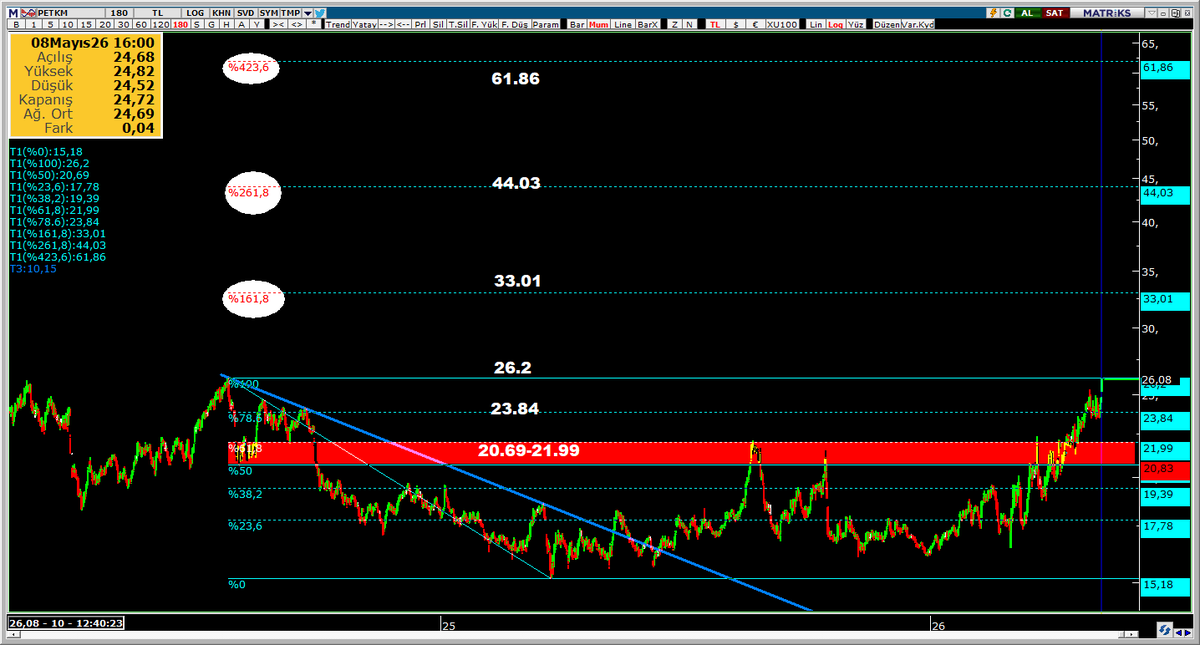Open the Düzen layout menu
This screenshot has height=645, width=1200.
coord(887,24)
